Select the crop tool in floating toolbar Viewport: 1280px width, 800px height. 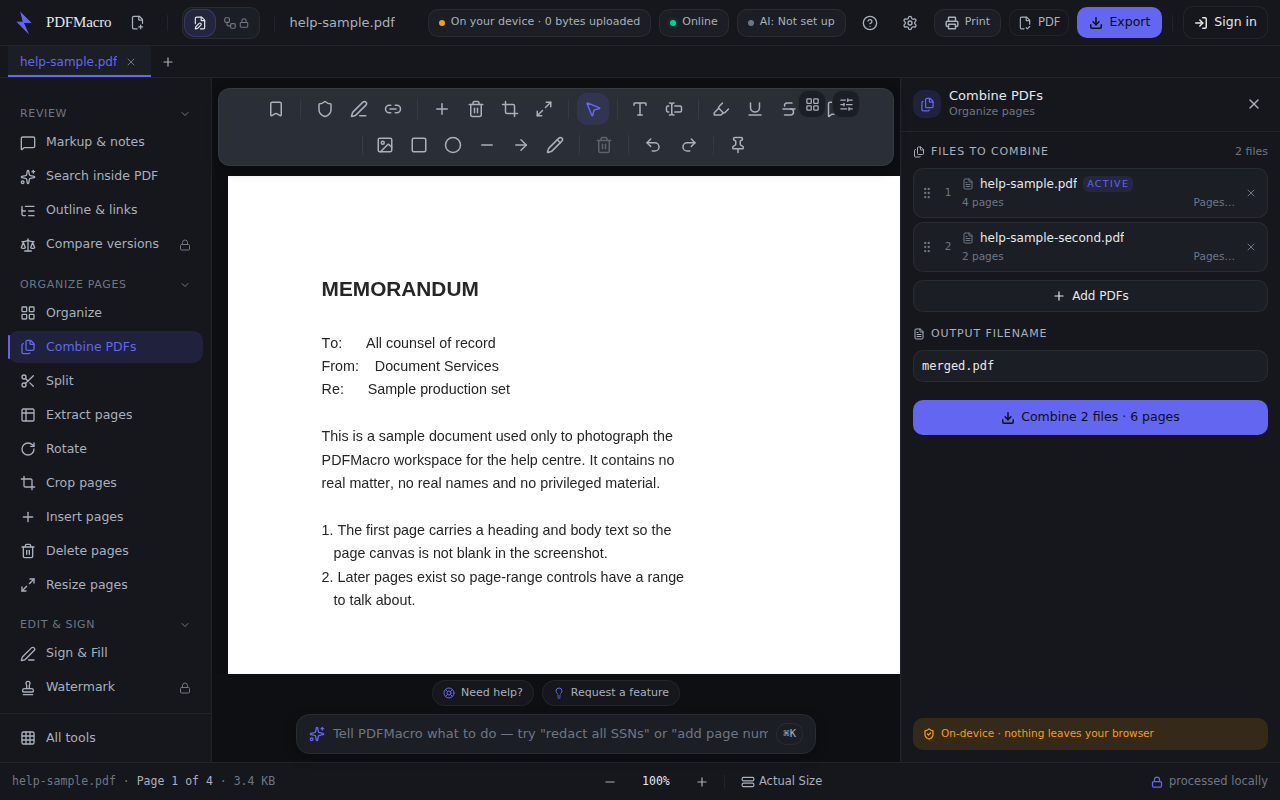click(x=510, y=109)
